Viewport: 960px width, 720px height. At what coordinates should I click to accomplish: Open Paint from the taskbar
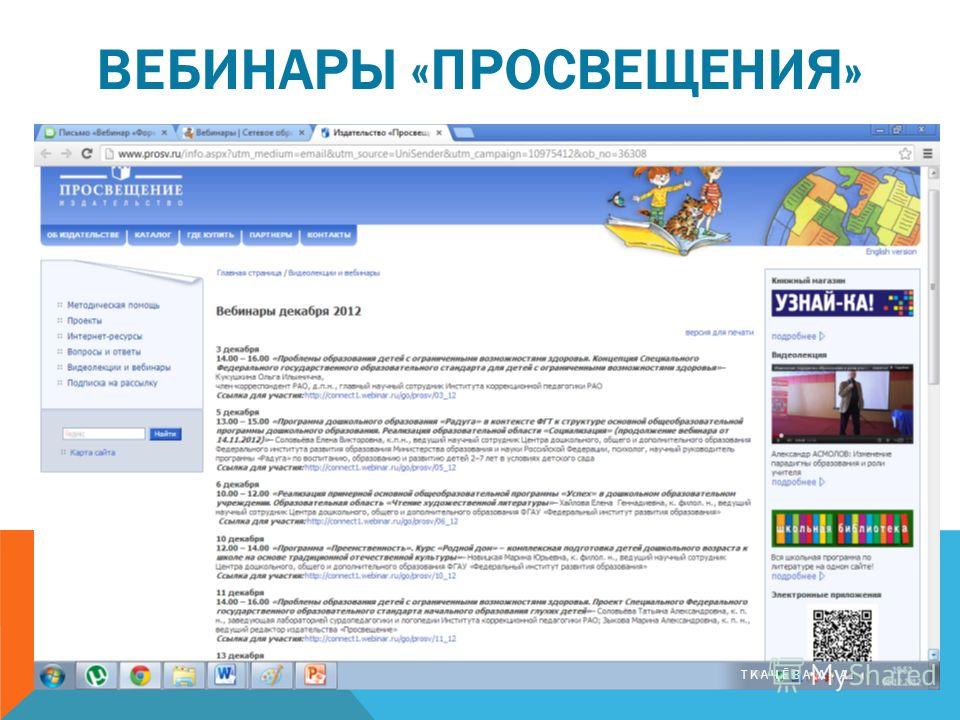pyautogui.click(x=271, y=676)
